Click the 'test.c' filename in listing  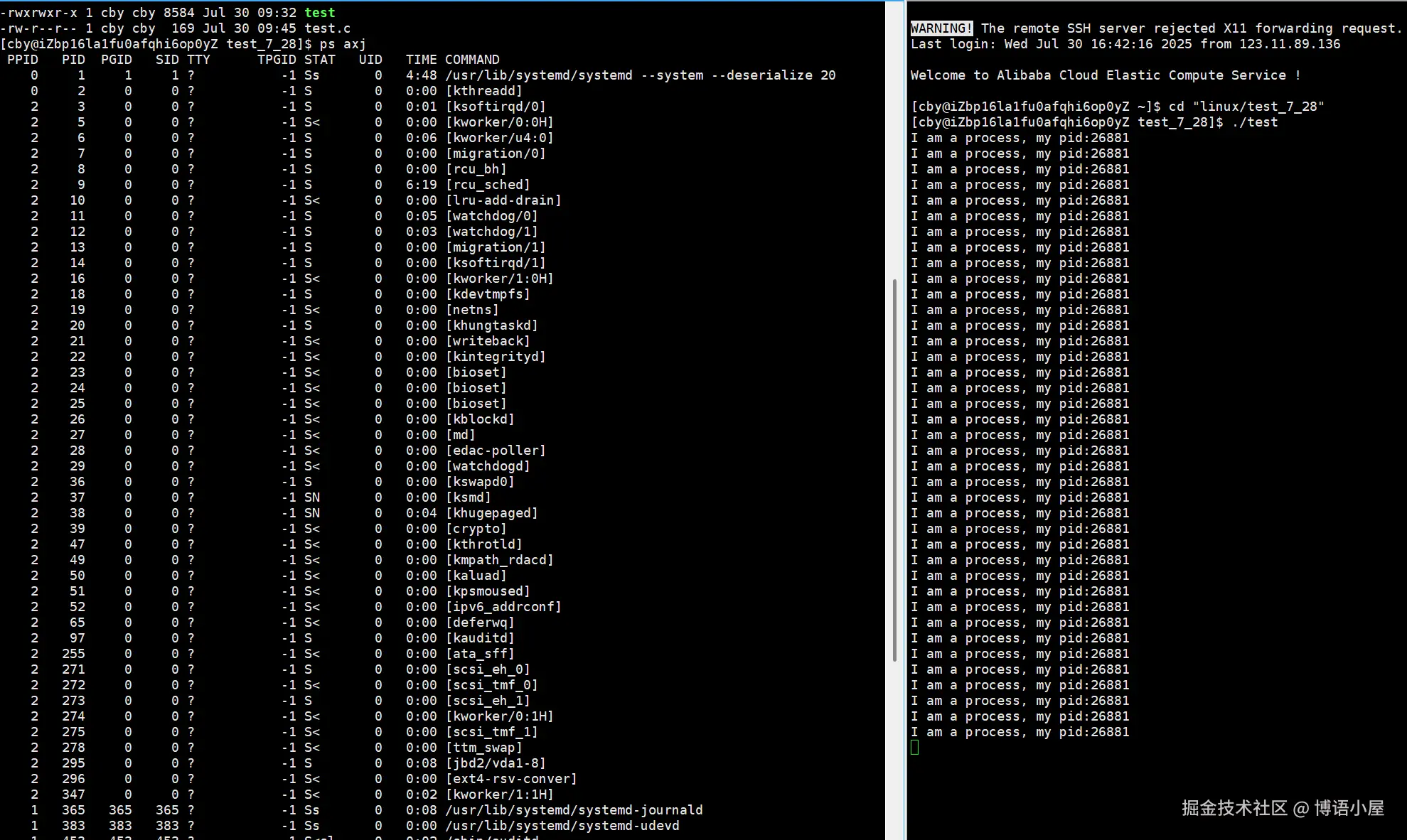click(328, 28)
